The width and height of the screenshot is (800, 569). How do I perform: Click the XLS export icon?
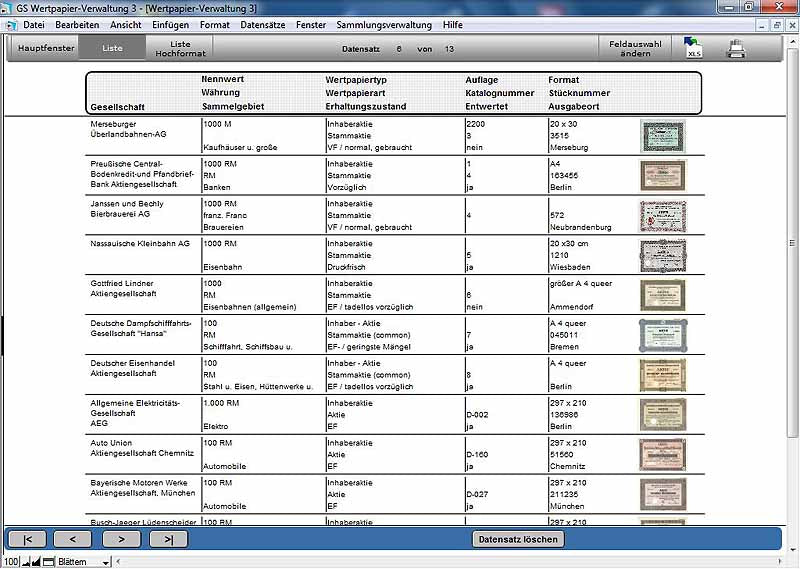click(x=693, y=48)
